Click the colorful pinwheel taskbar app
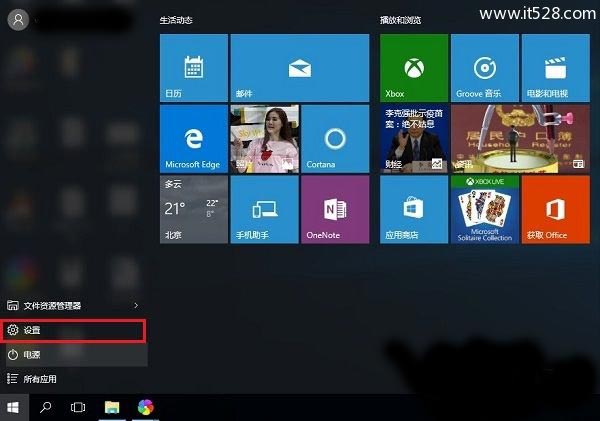This screenshot has height=421, width=600. (145, 408)
